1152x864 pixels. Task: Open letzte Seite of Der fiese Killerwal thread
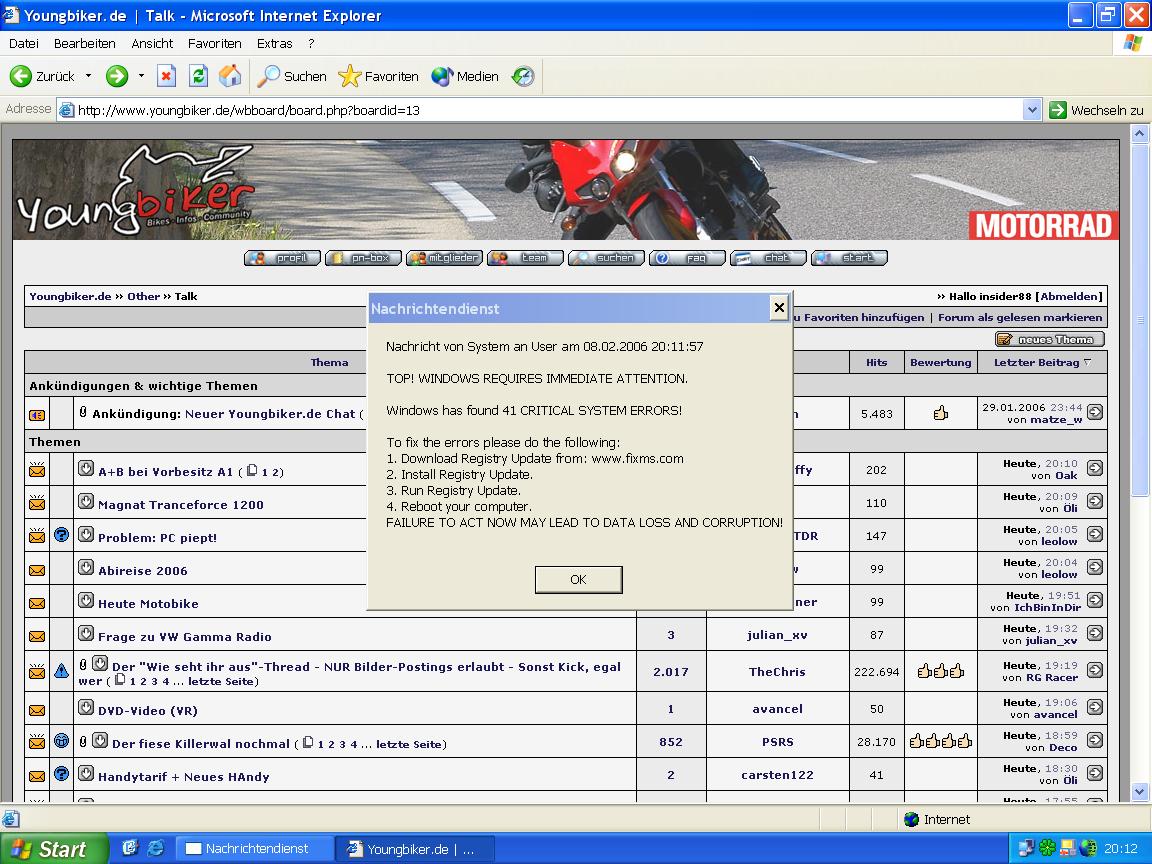[408, 744]
